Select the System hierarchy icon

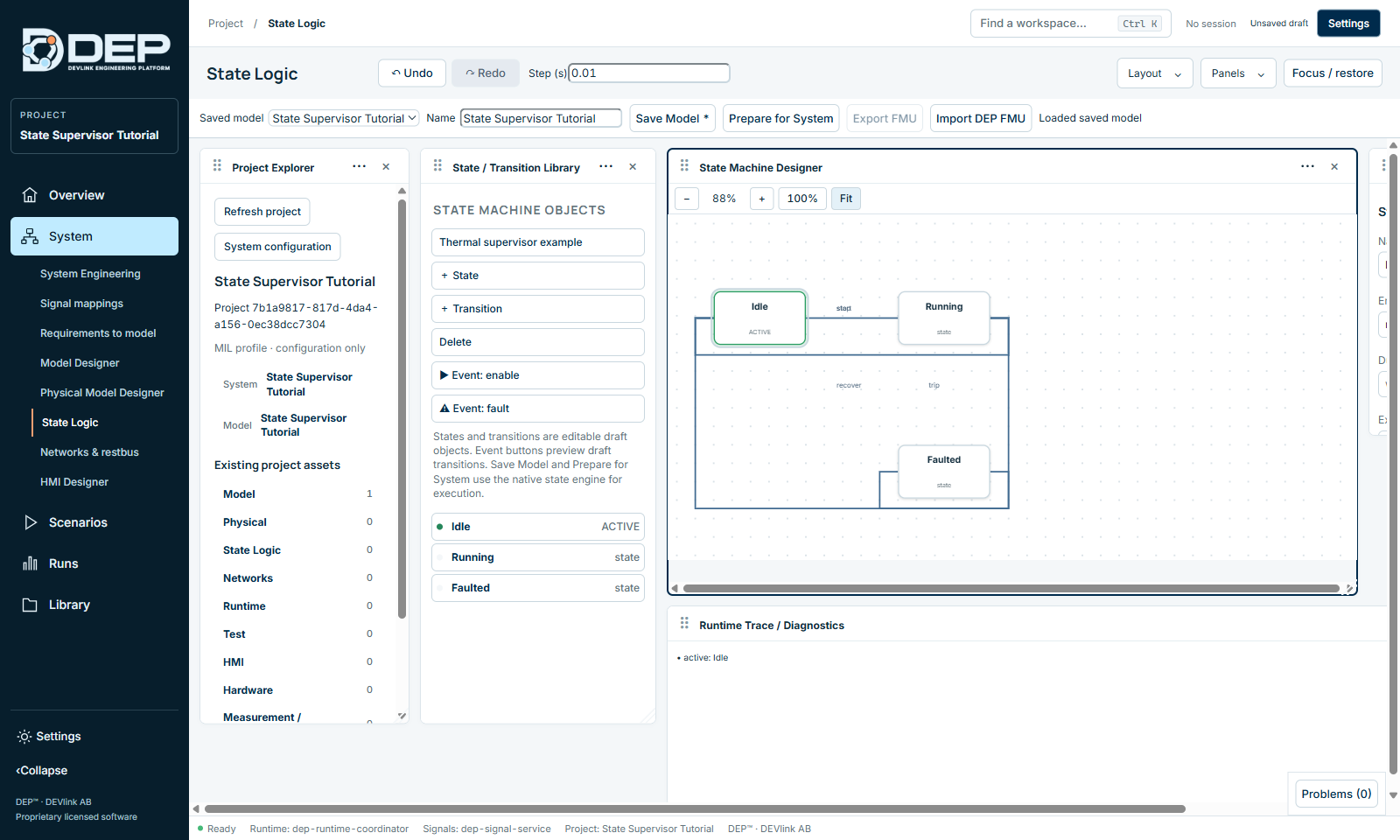click(x=30, y=236)
